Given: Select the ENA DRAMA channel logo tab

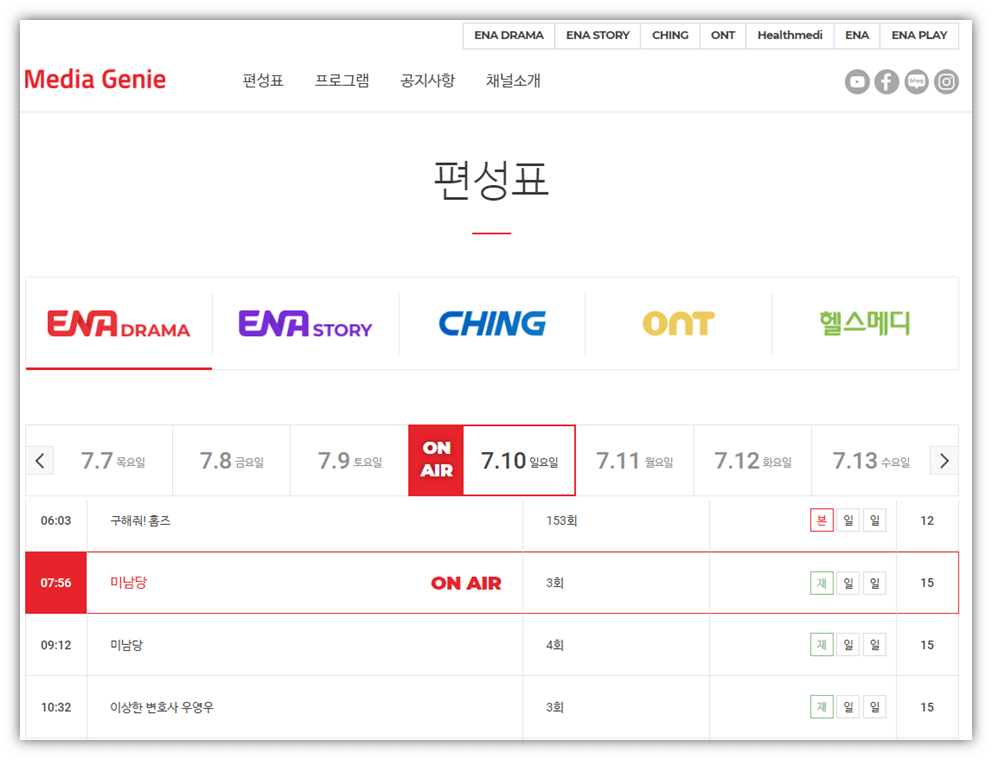Looking at the screenshot, I should tap(119, 323).
